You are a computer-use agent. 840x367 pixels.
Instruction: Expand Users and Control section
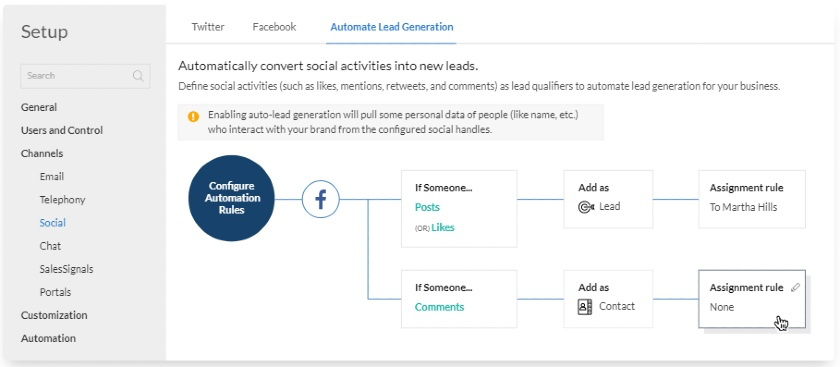pos(62,130)
